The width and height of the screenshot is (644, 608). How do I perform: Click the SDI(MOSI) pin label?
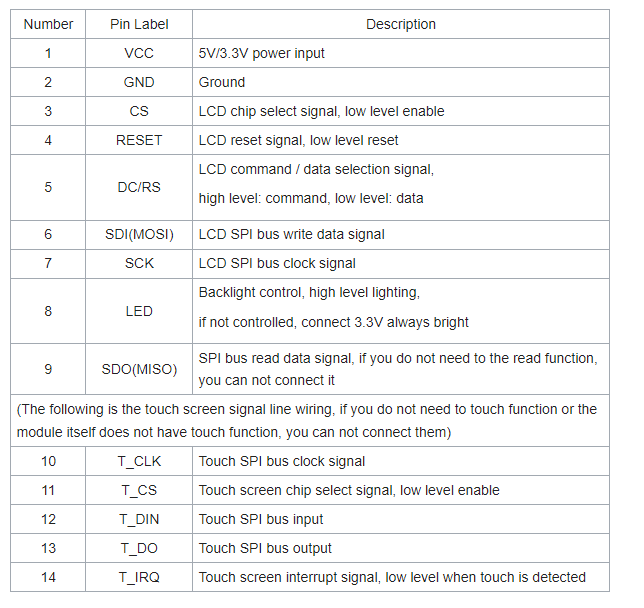(139, 234)
